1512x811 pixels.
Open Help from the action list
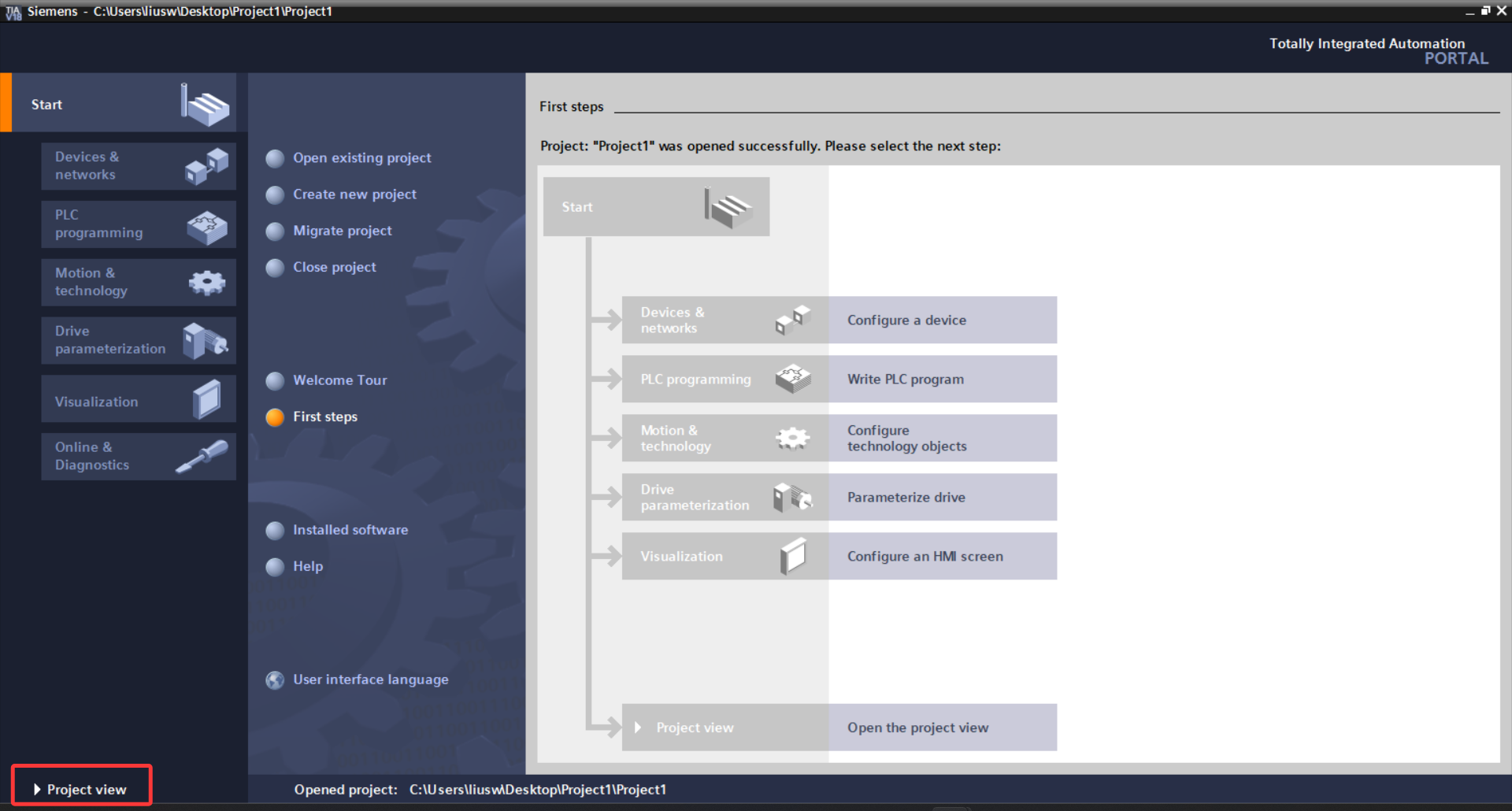(308, 566)
